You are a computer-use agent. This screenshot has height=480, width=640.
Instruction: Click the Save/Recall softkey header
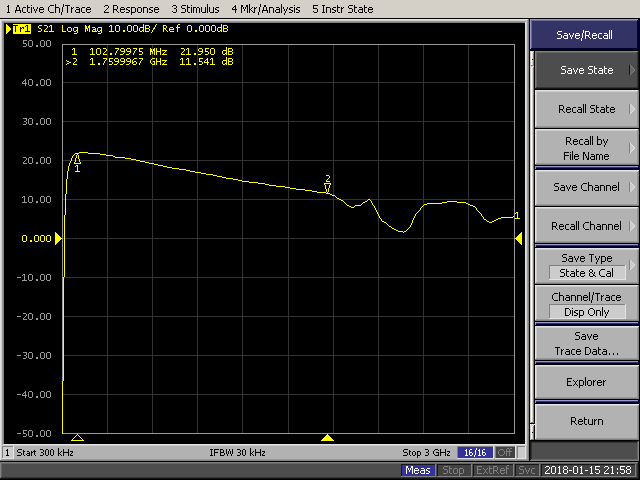coord(584,35)
